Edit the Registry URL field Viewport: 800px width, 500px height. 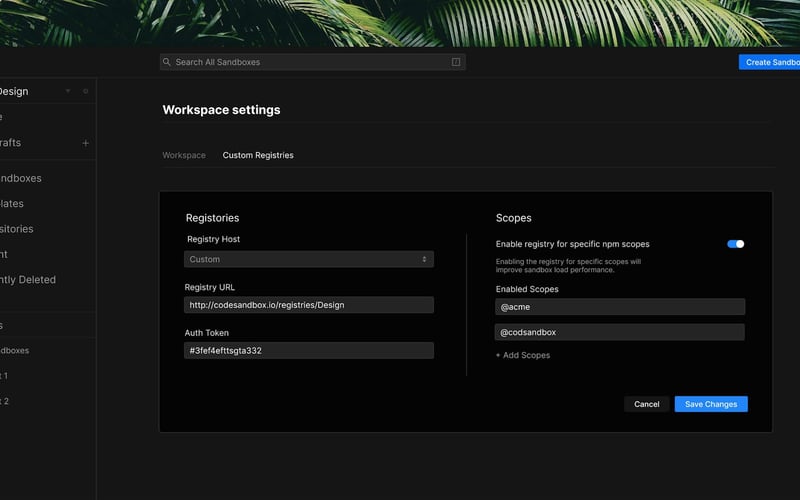coord(309,305)
